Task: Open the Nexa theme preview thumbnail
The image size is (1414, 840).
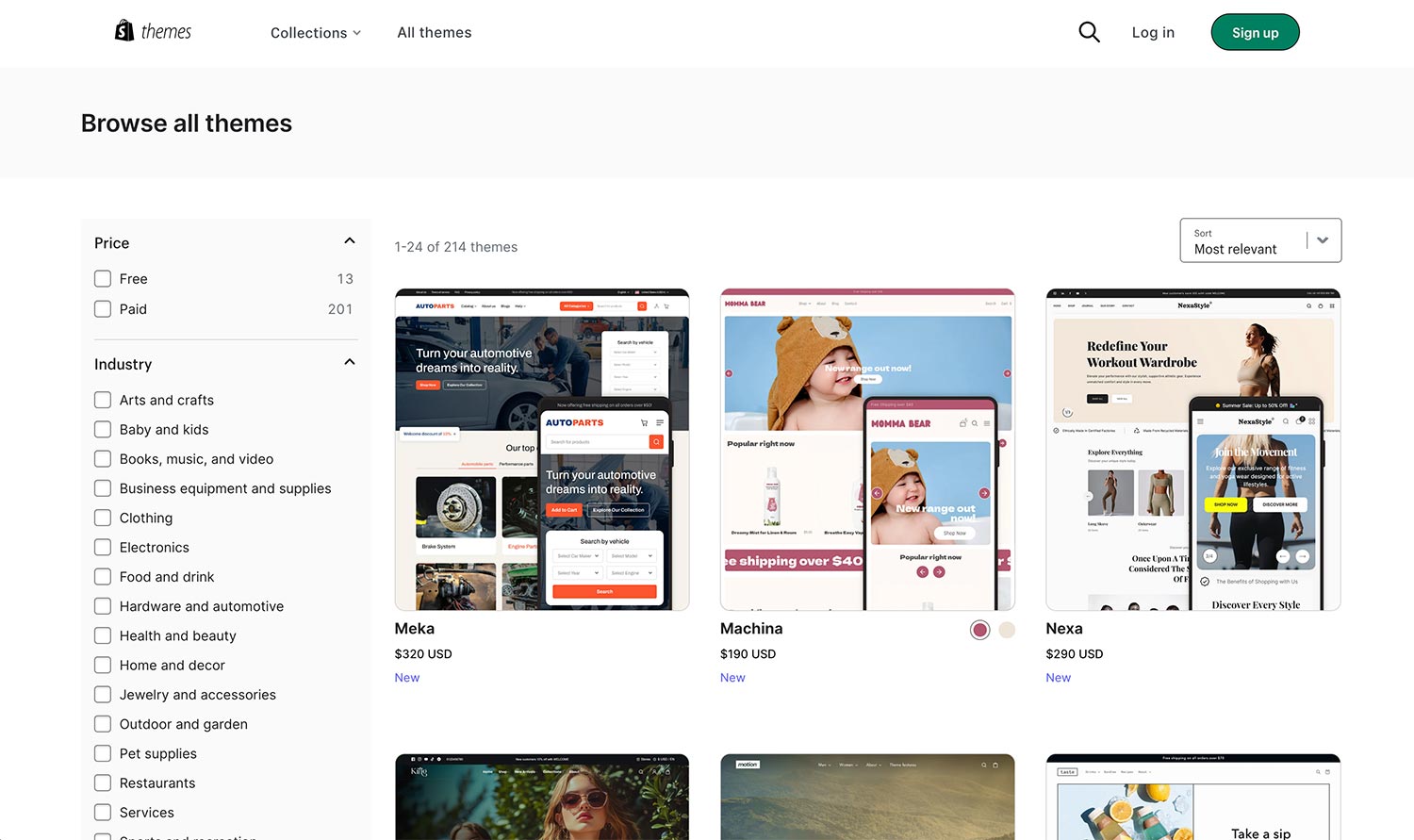Action: pos(1193,450)
